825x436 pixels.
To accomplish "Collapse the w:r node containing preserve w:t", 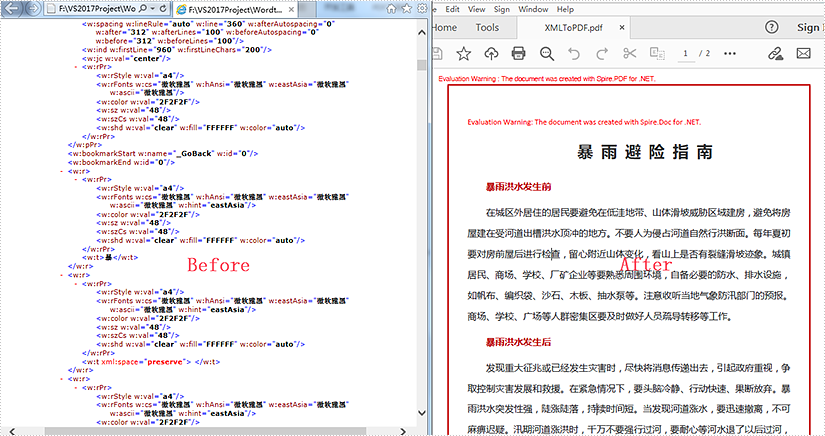I will point(62,275).
